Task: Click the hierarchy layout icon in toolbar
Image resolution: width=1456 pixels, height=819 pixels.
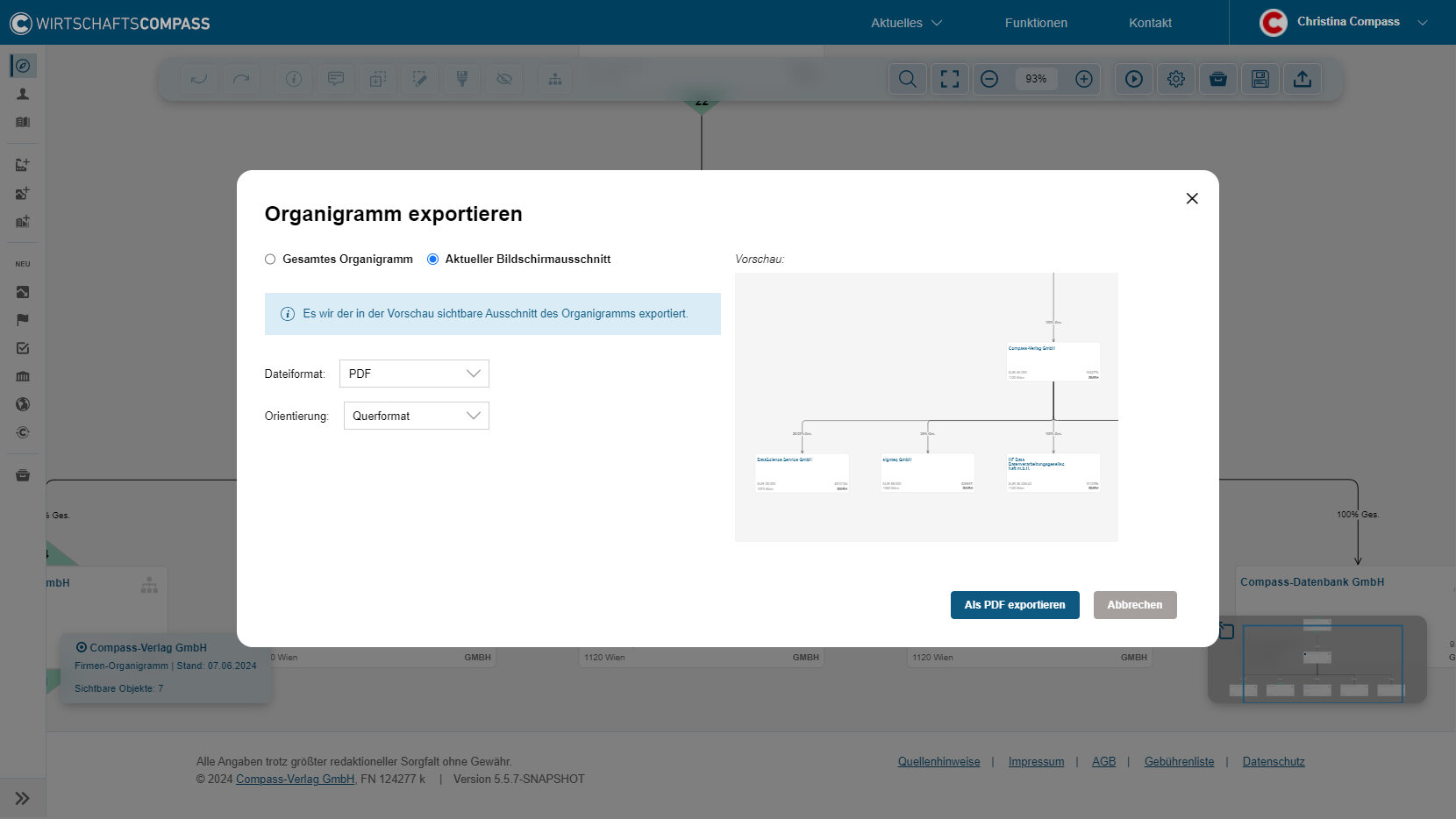Action: click(x=555, y=79)
